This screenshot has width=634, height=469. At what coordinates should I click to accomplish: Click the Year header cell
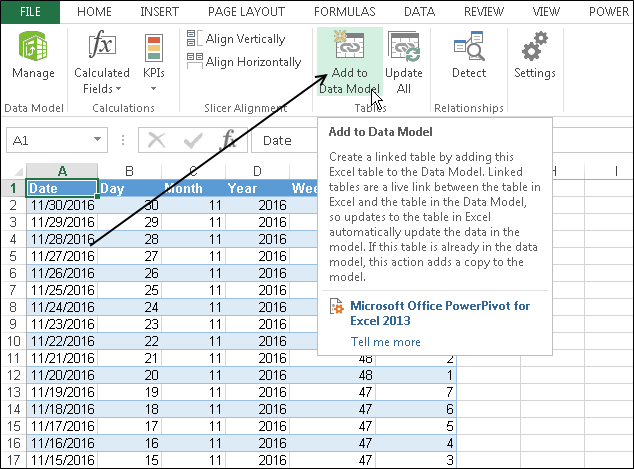(x=257, y=188)
